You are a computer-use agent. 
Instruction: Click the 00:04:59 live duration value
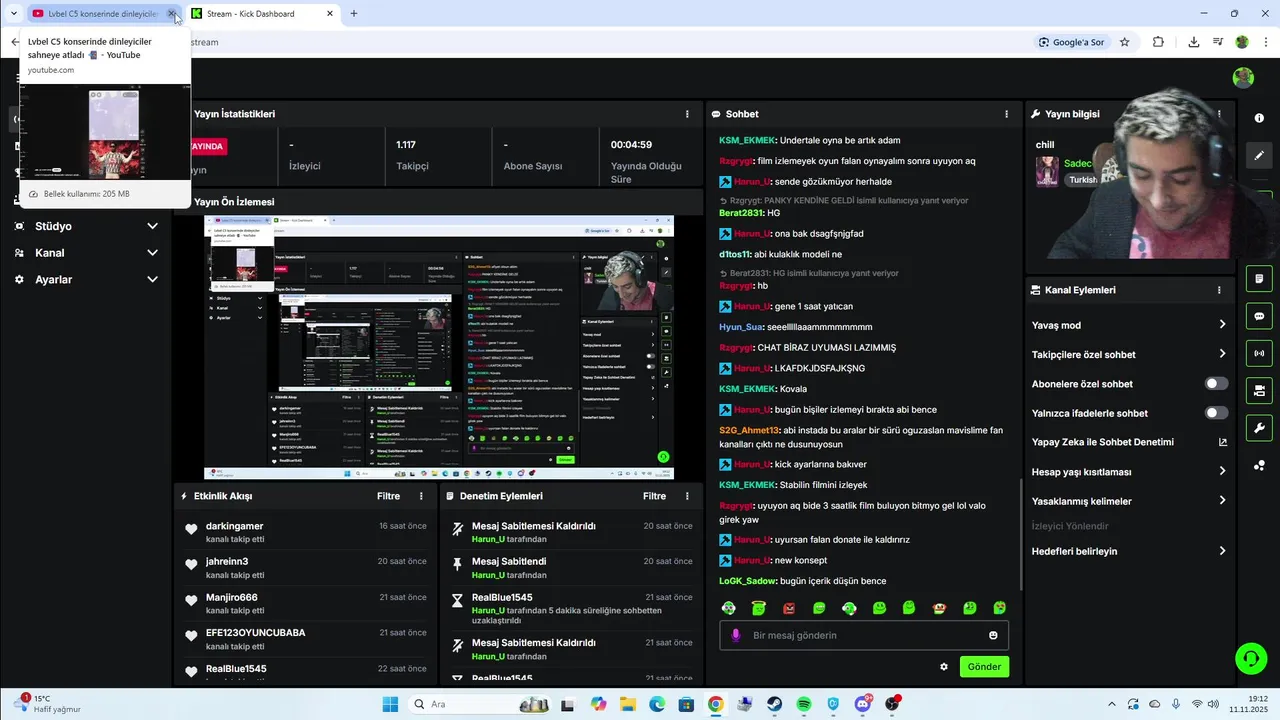pos(631,145)
